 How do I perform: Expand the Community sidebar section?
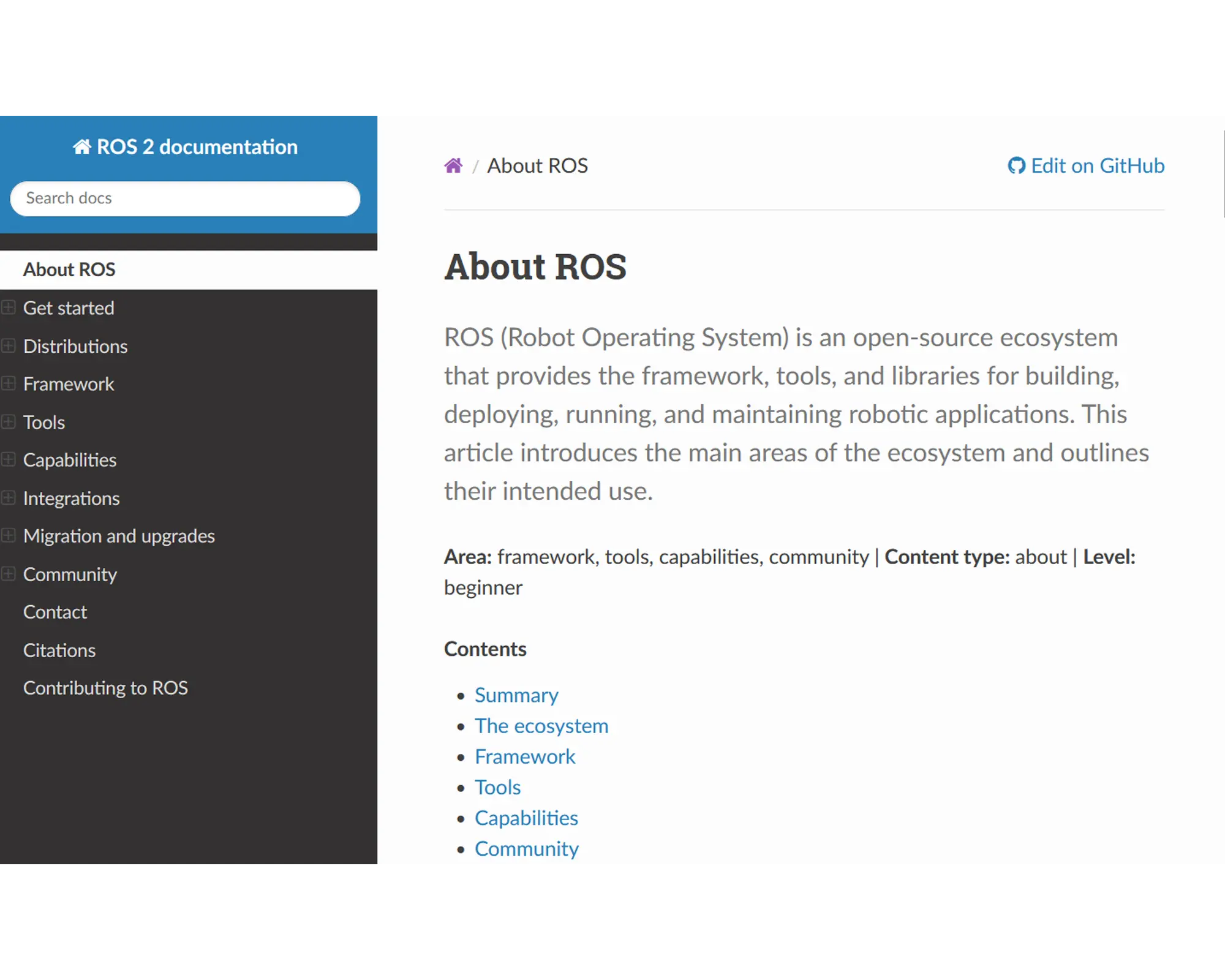(9, 574)
